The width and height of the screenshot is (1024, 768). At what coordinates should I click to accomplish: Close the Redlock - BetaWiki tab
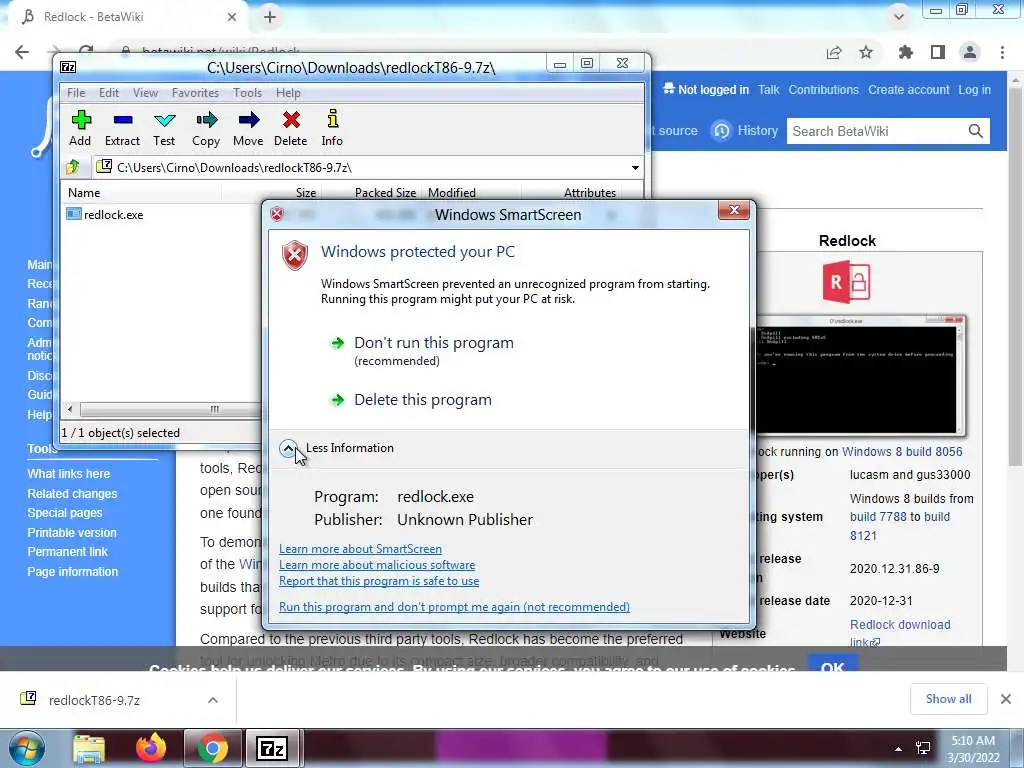[232, 17]
